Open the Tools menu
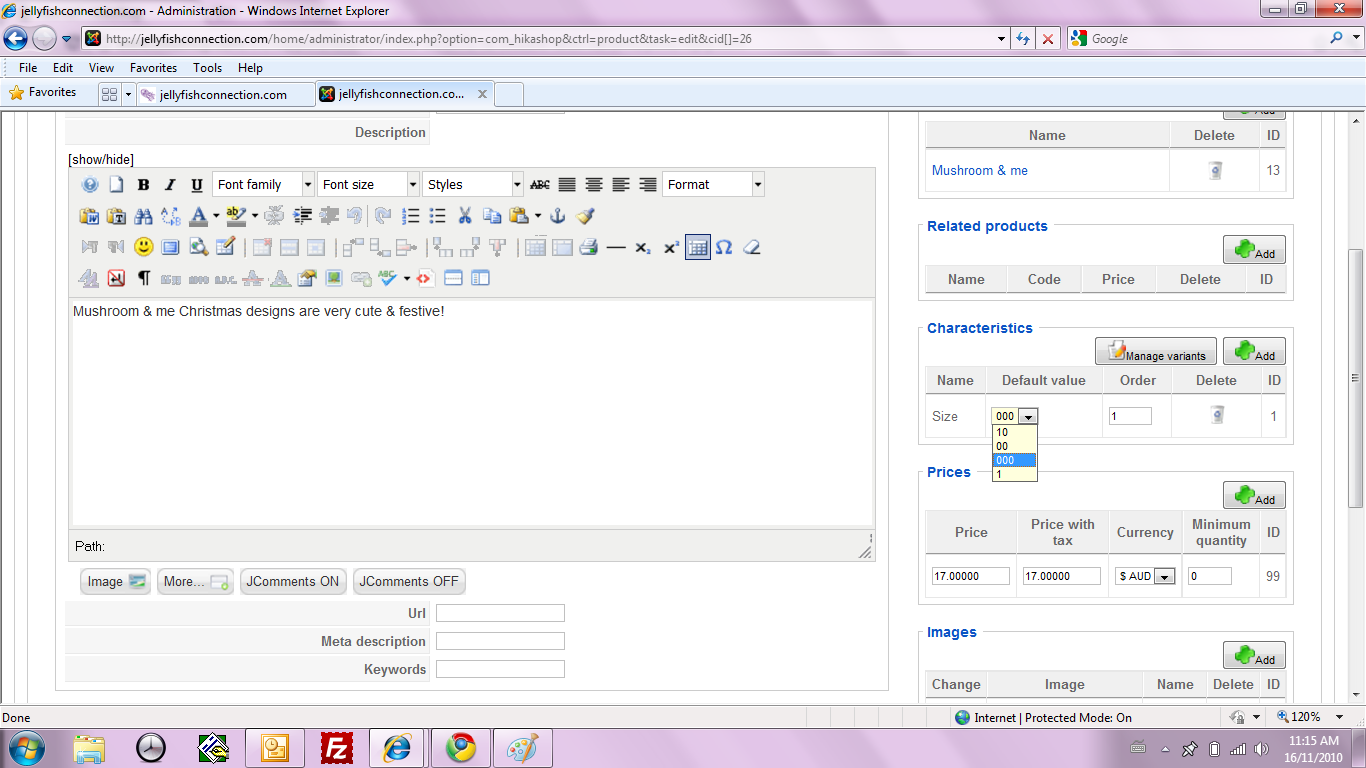 click(208, 68)
